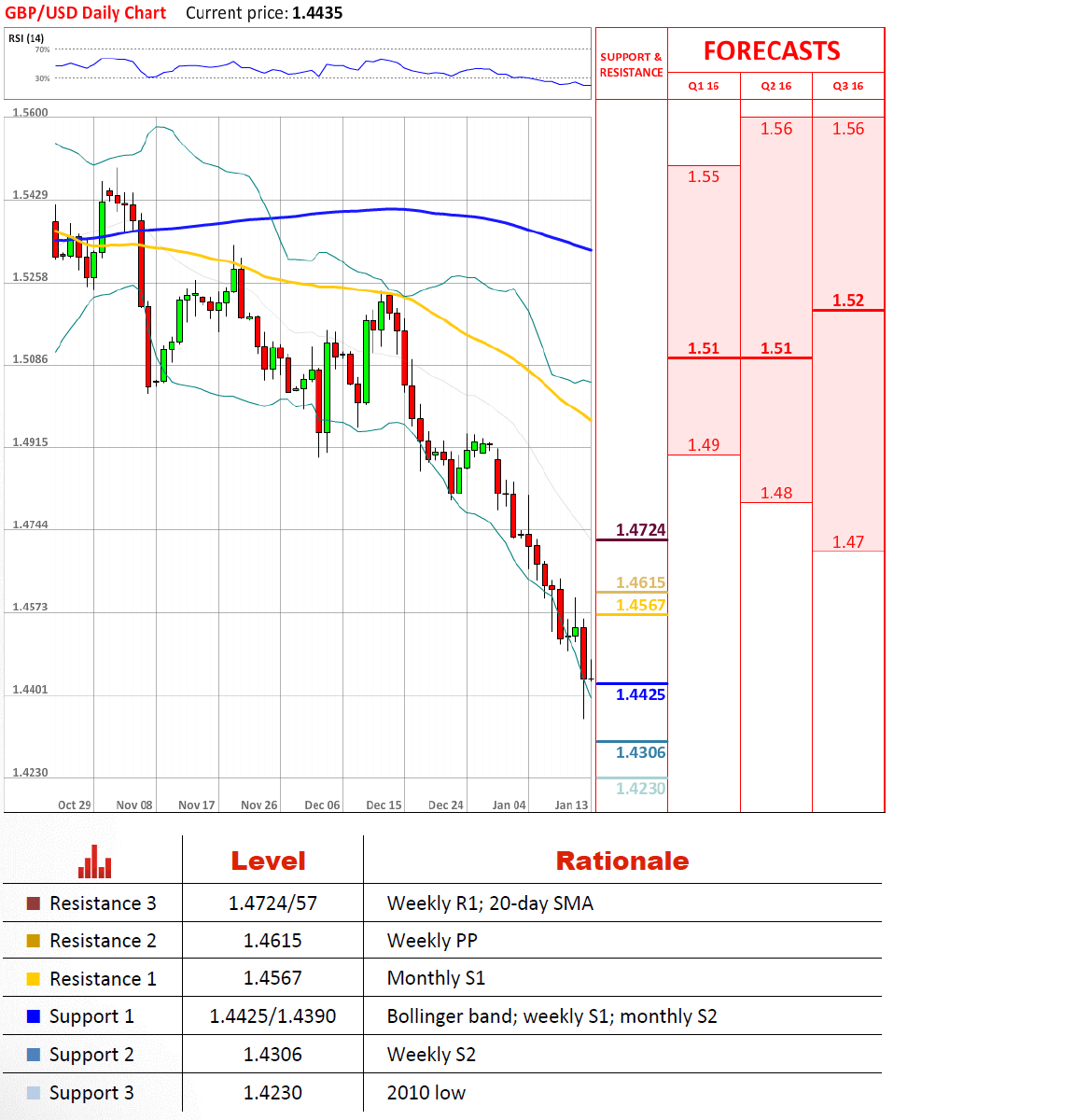Click the SUPPORT & RESISTANCE column header

coord(632,64)
